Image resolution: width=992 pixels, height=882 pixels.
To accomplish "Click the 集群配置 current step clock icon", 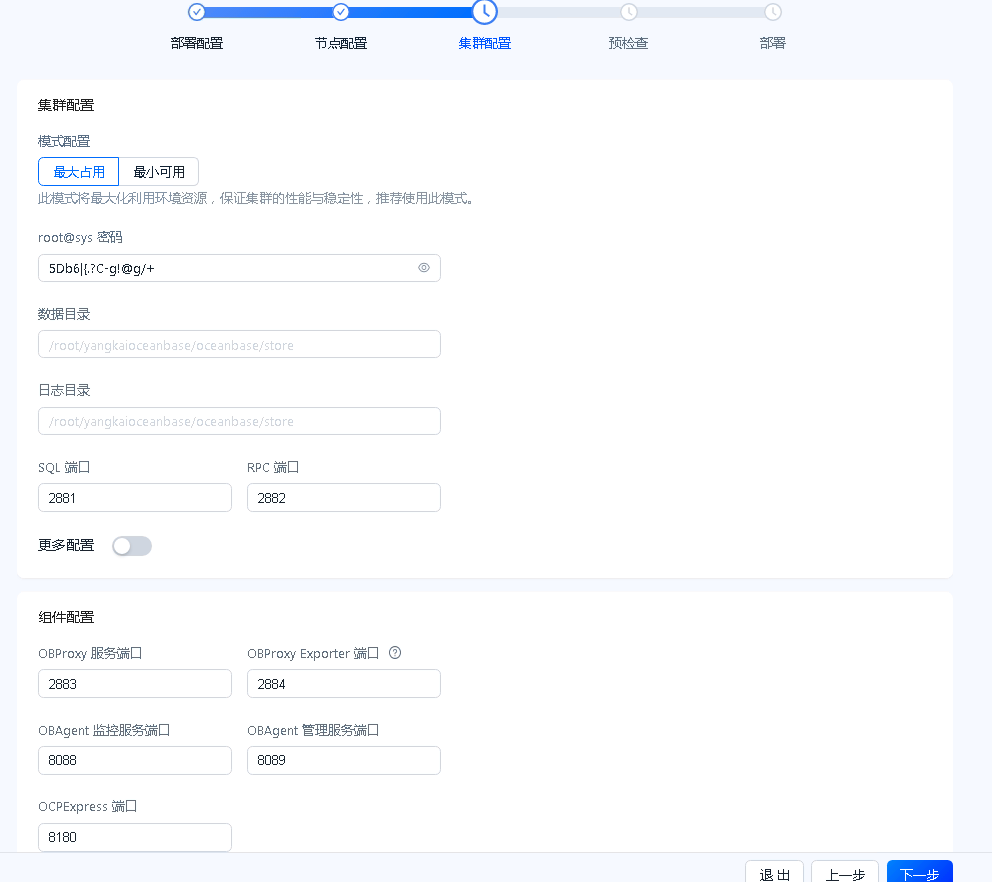I will pyautogui.click(x=485, y=11).
